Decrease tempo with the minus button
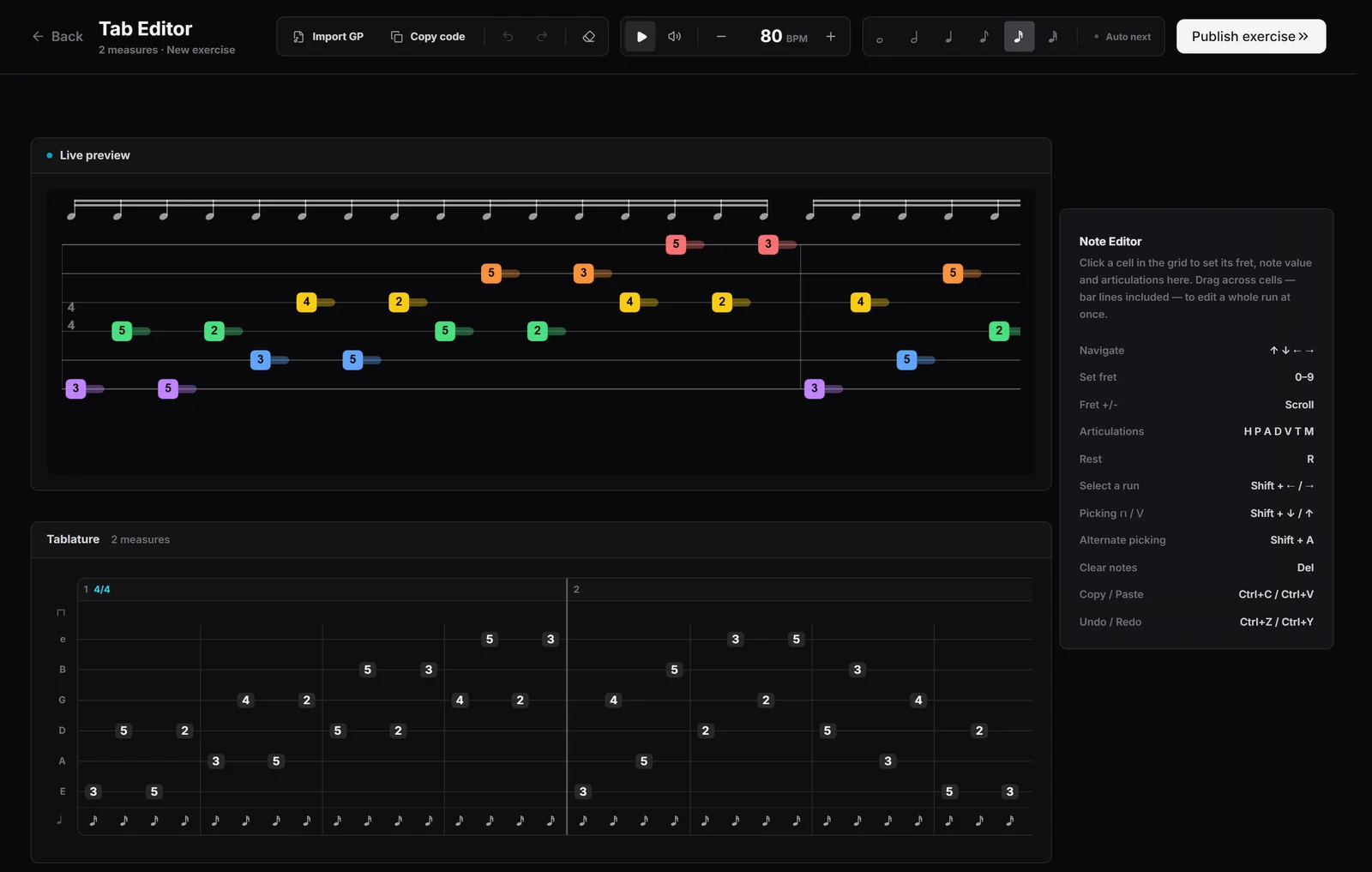 click(721, 37)
